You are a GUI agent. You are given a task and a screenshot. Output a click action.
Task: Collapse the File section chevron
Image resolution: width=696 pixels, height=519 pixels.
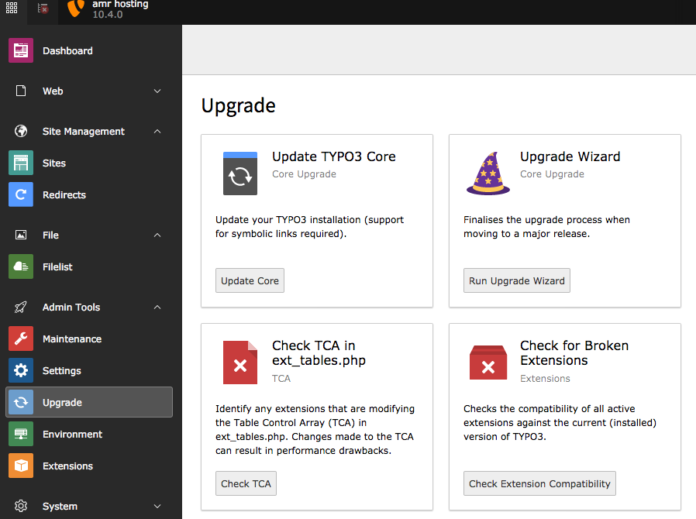157,235
